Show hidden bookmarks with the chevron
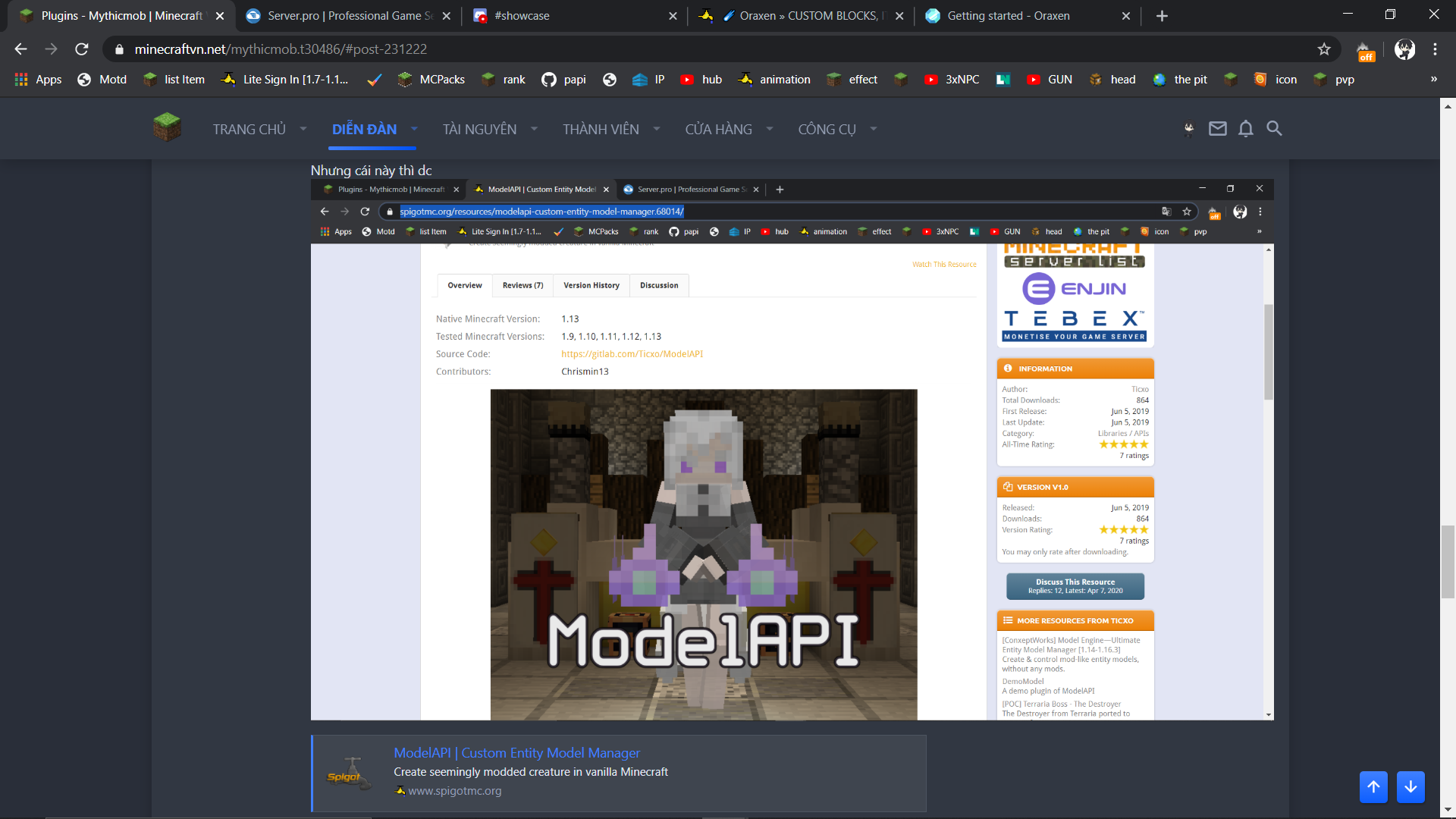Image resolution: width=1456 pixels, height=819 pixels. click(x=1433, y=79)
